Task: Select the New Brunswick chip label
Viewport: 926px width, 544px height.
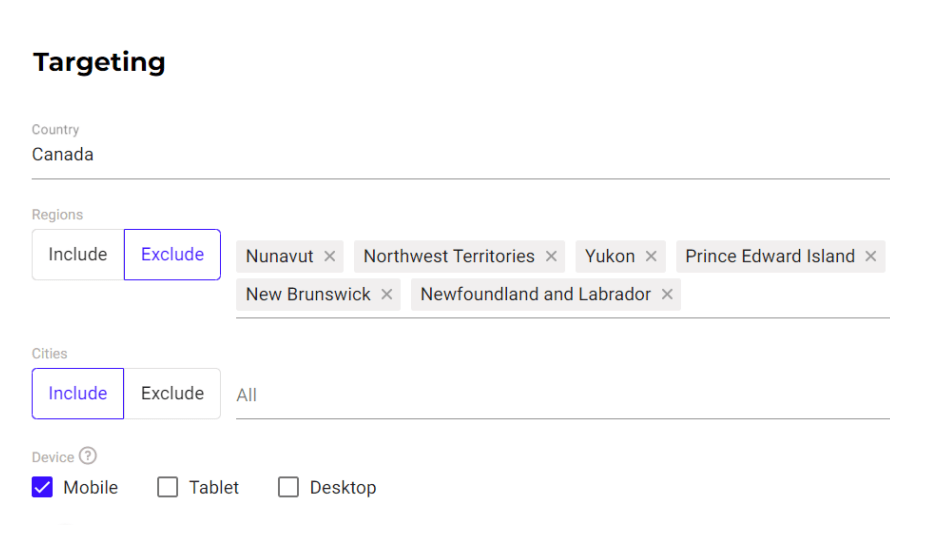Action: click(x=308, y=294)
